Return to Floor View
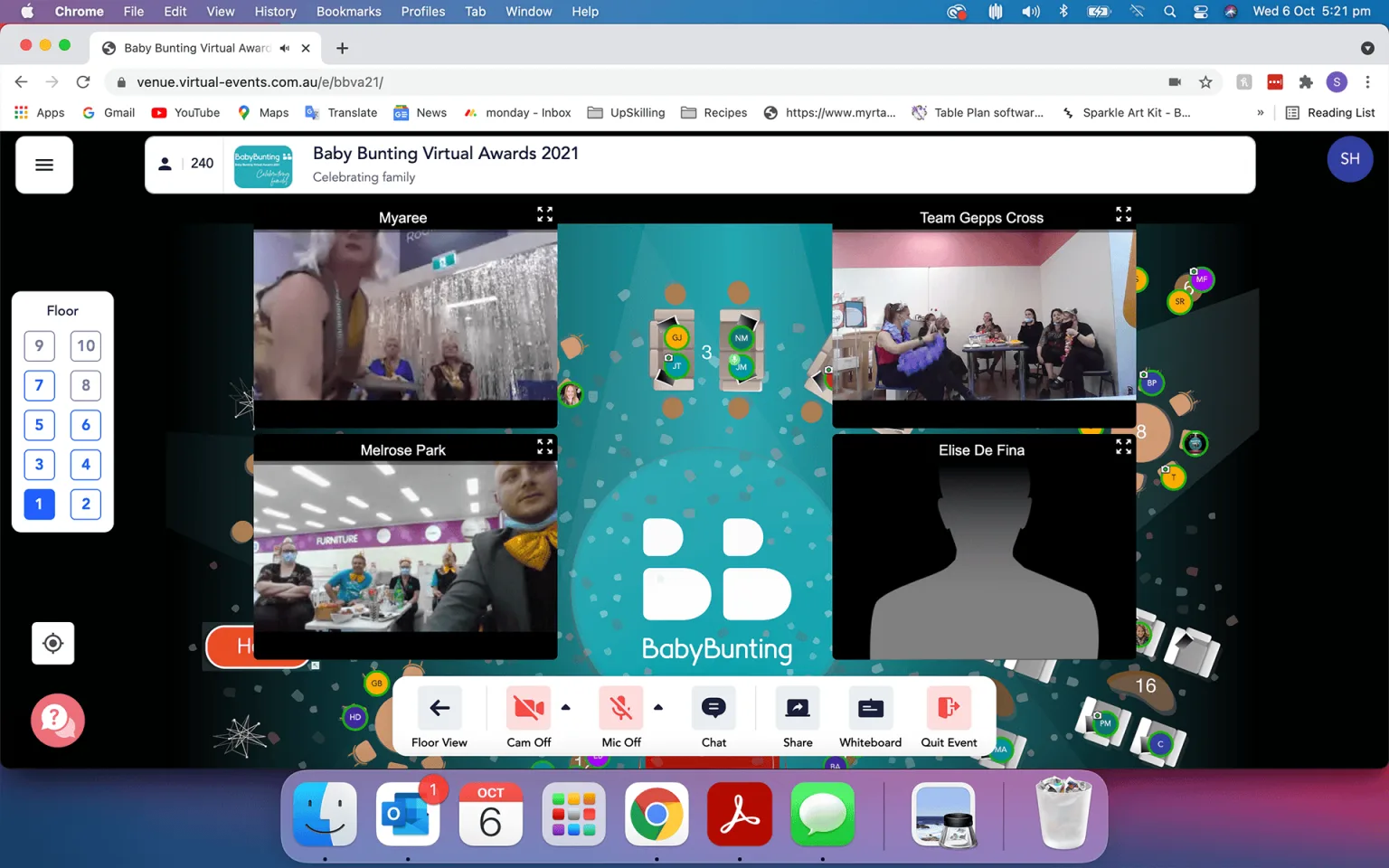The width and height of the screenshot is (1389, 868). [x=439, y=718]
